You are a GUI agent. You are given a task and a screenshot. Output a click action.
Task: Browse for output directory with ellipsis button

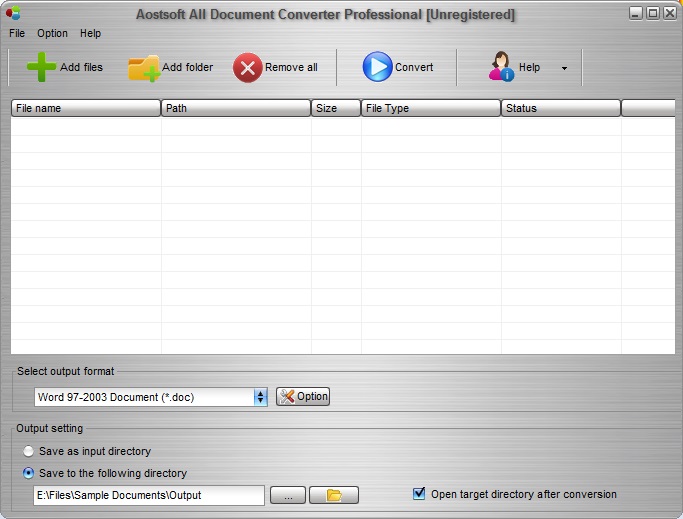pyautogui.click(x=288, y=495)
